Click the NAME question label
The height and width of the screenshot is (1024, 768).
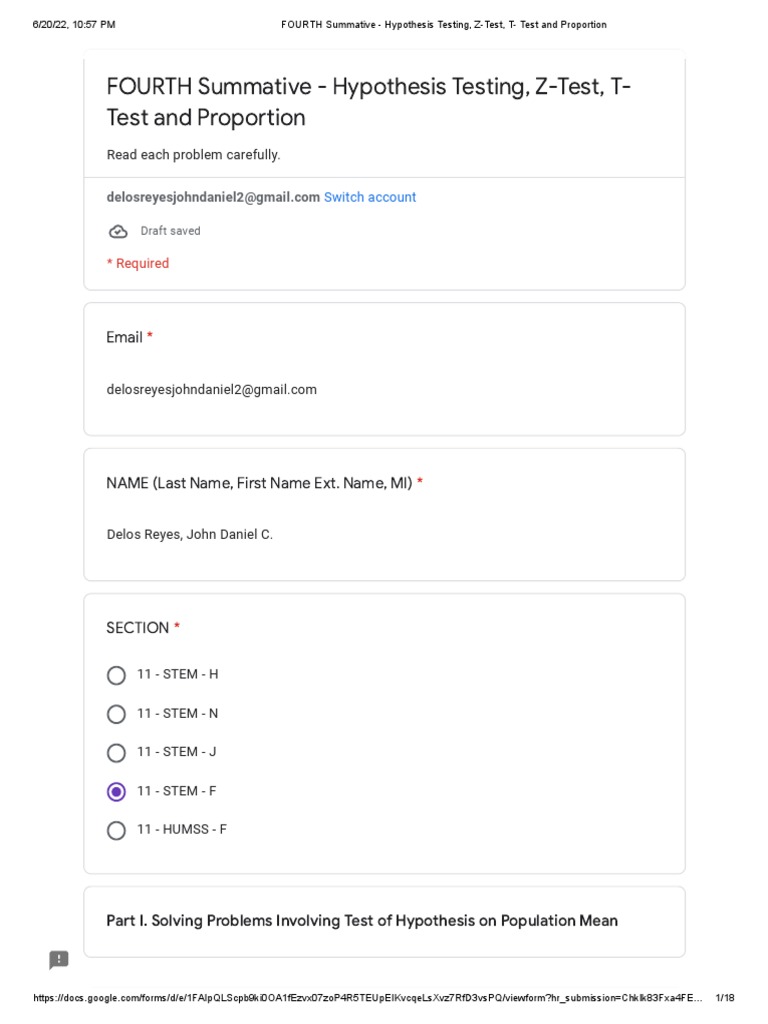[x=259, y=484]
